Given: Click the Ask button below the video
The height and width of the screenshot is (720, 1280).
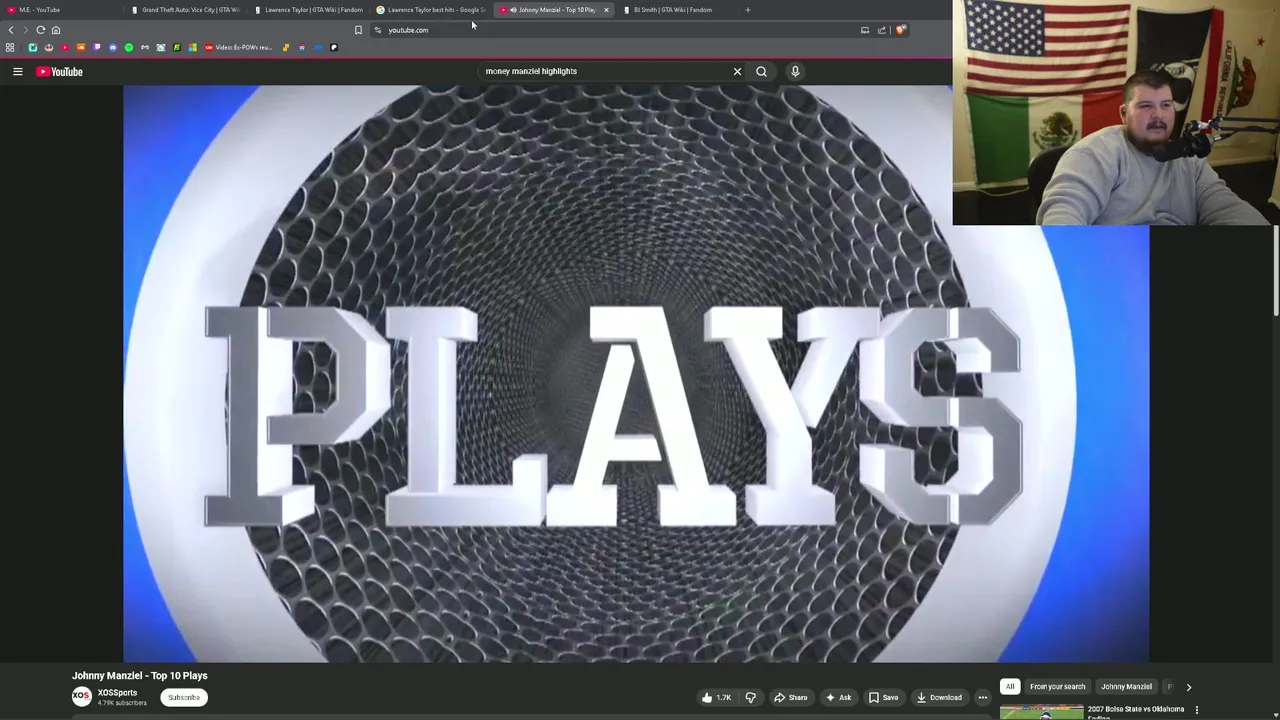Looking at the screenshot, I should tap(839, 697).
